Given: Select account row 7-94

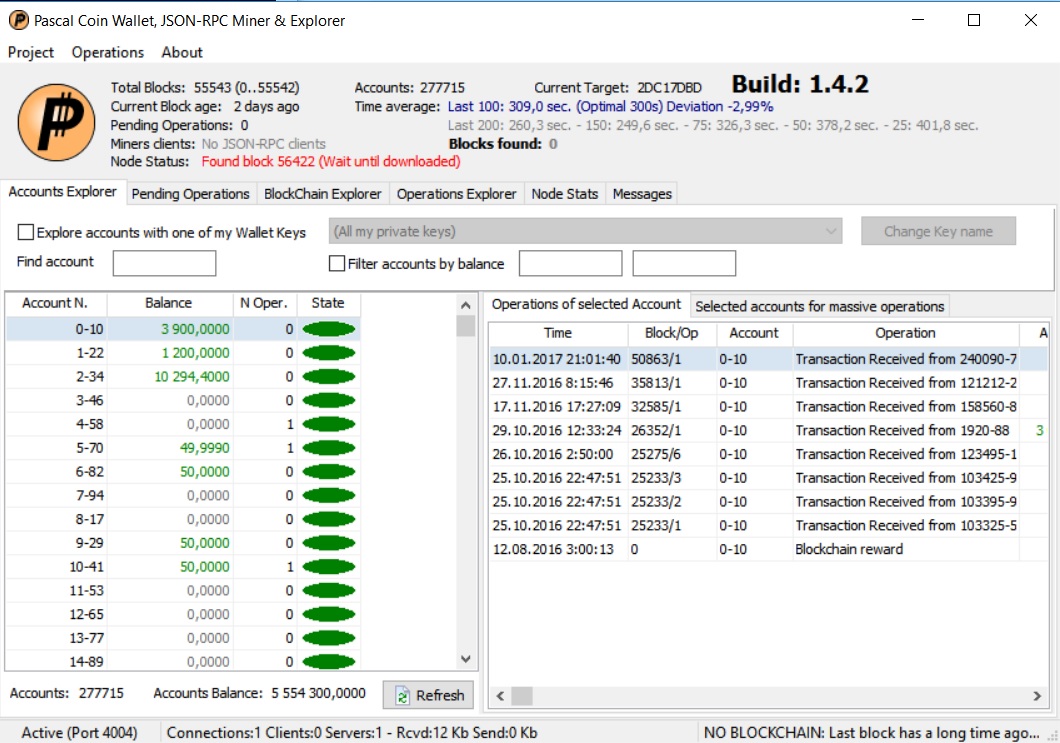Looking at the screenshot, I should pyautogui.click(x=183, y=496).
